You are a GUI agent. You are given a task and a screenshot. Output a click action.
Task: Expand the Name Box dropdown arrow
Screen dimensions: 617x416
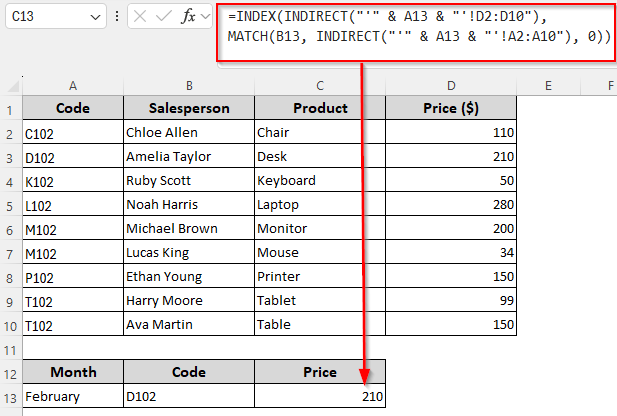[94, 17]
